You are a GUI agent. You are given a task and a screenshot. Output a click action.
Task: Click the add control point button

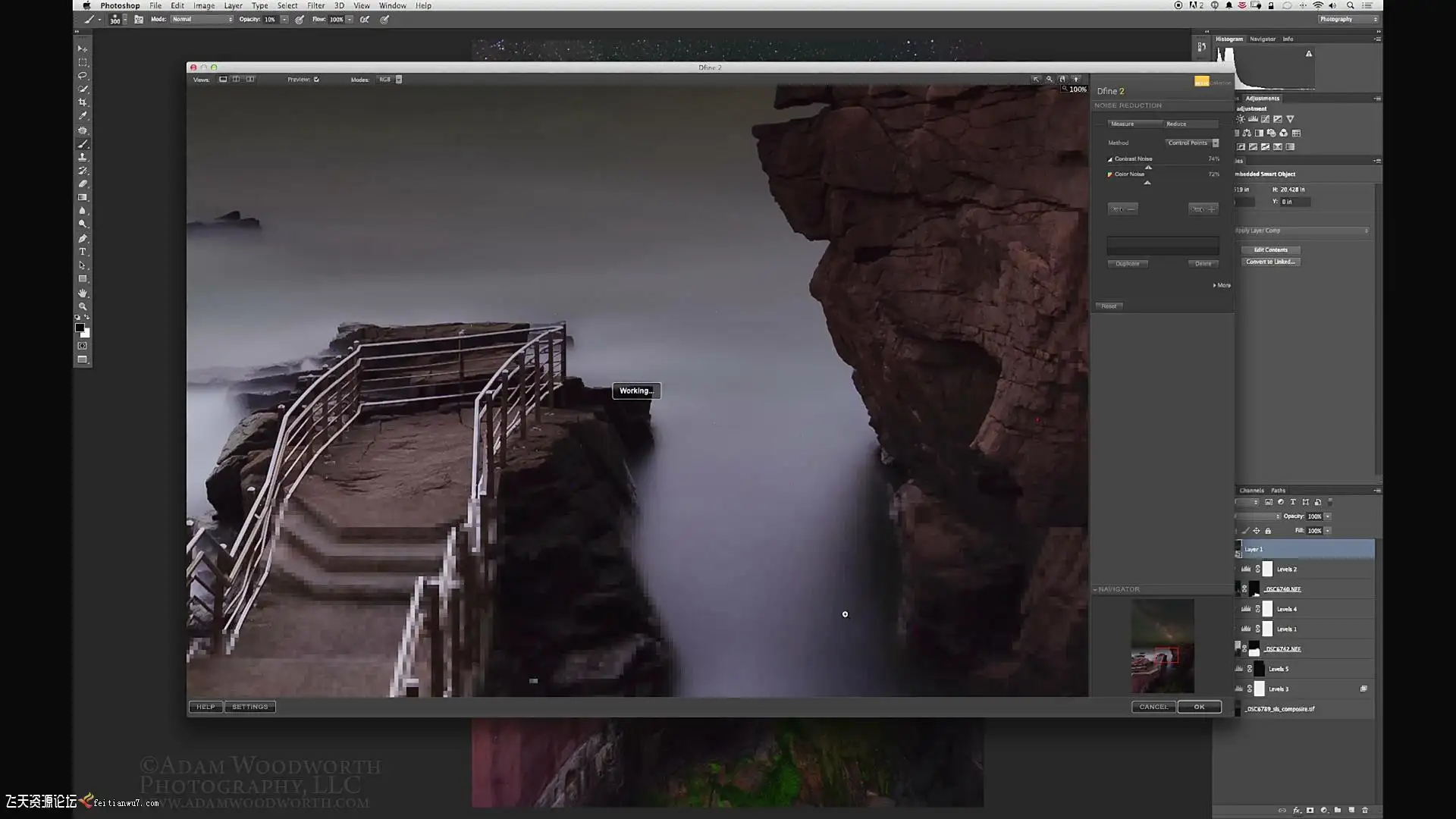coord(1203,209)
